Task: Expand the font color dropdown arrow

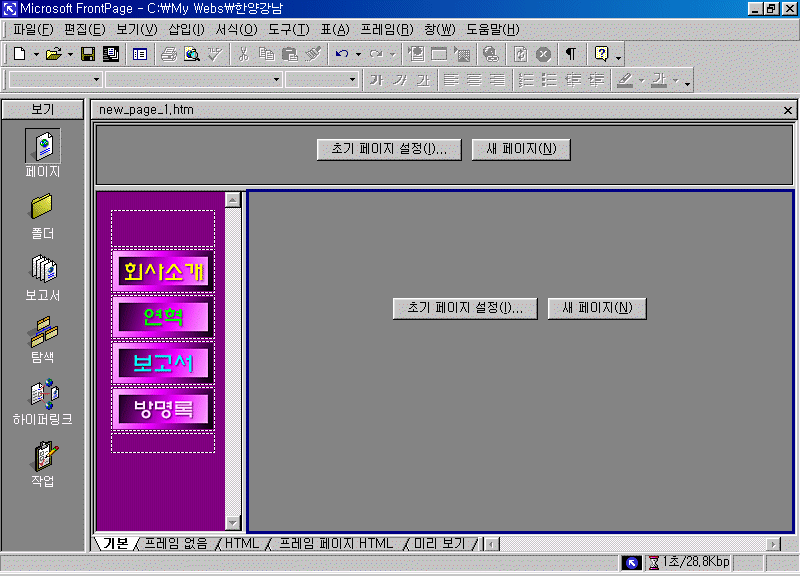Action: (676, 80)
